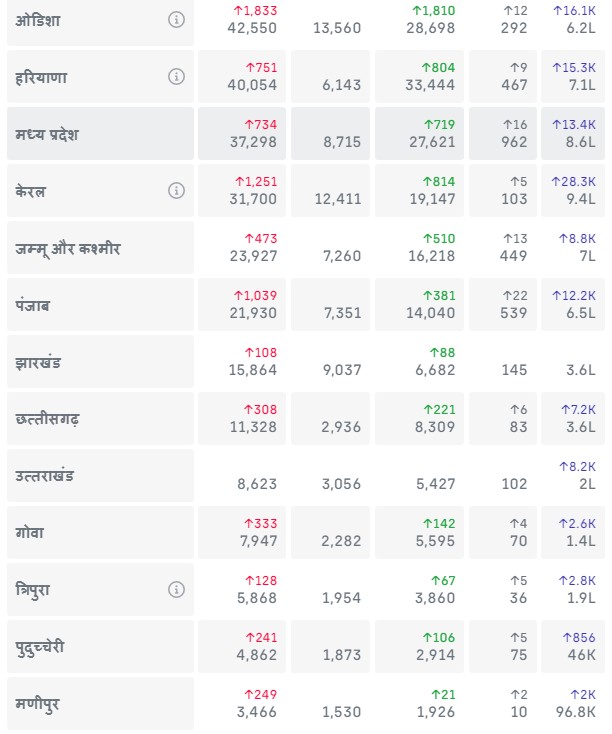Click the info icon in केरल row
612x734 pixels.
(x=176, y=191)
